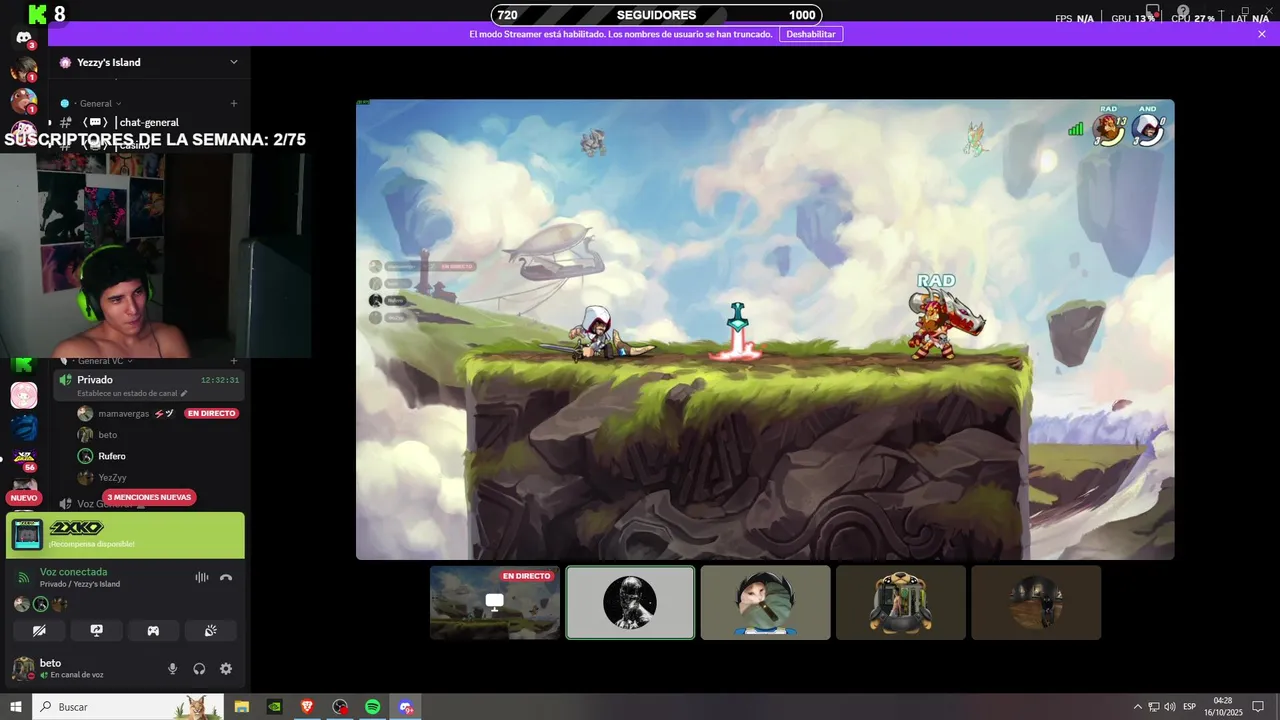Show hidden system tray icons chevron
This screenshot has height=720, width=1280.
[x=1137, y=707]
